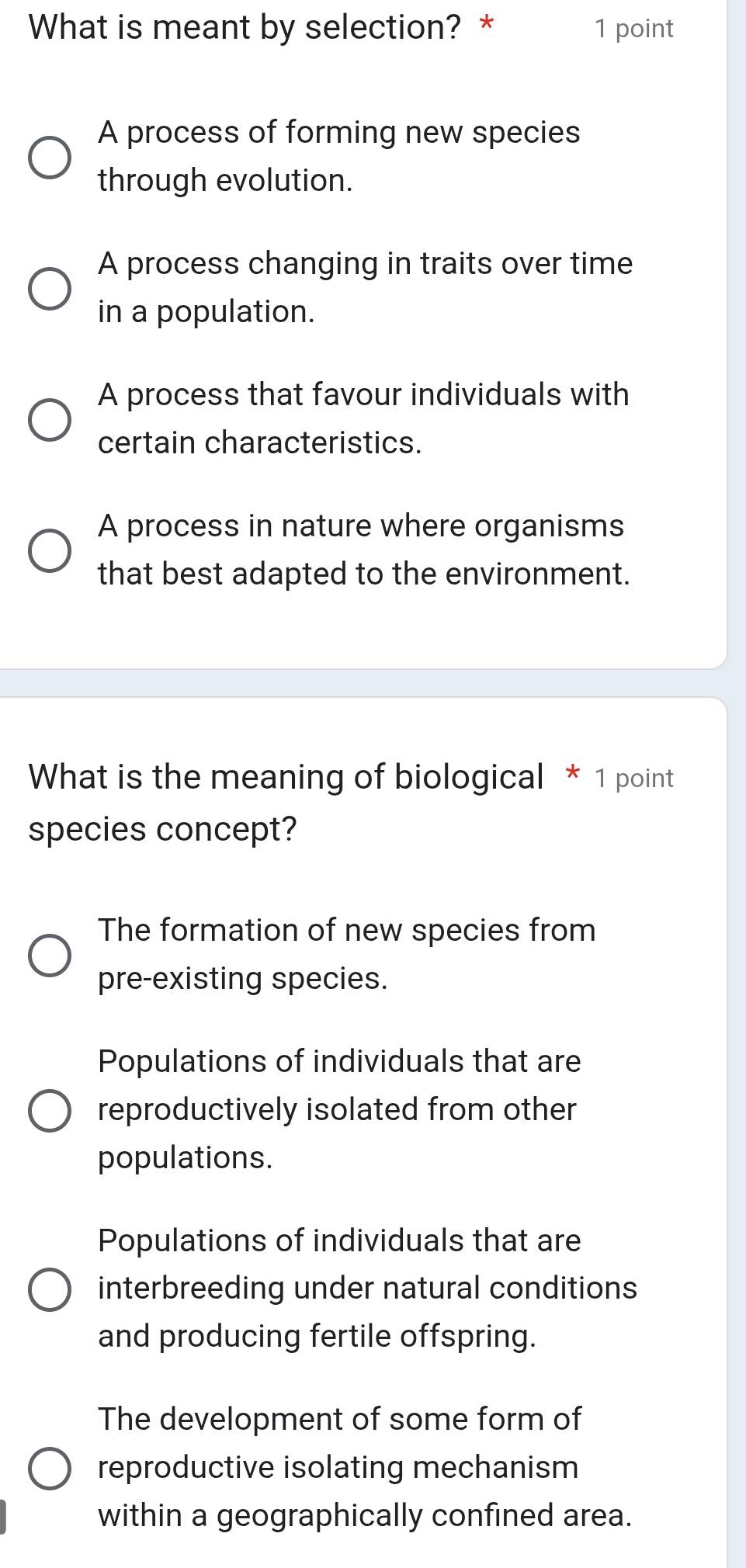
Task: Select "The development of some form of reproductive isolating mechanism"
Action: pyautogui.click(x=48, y=1467)
